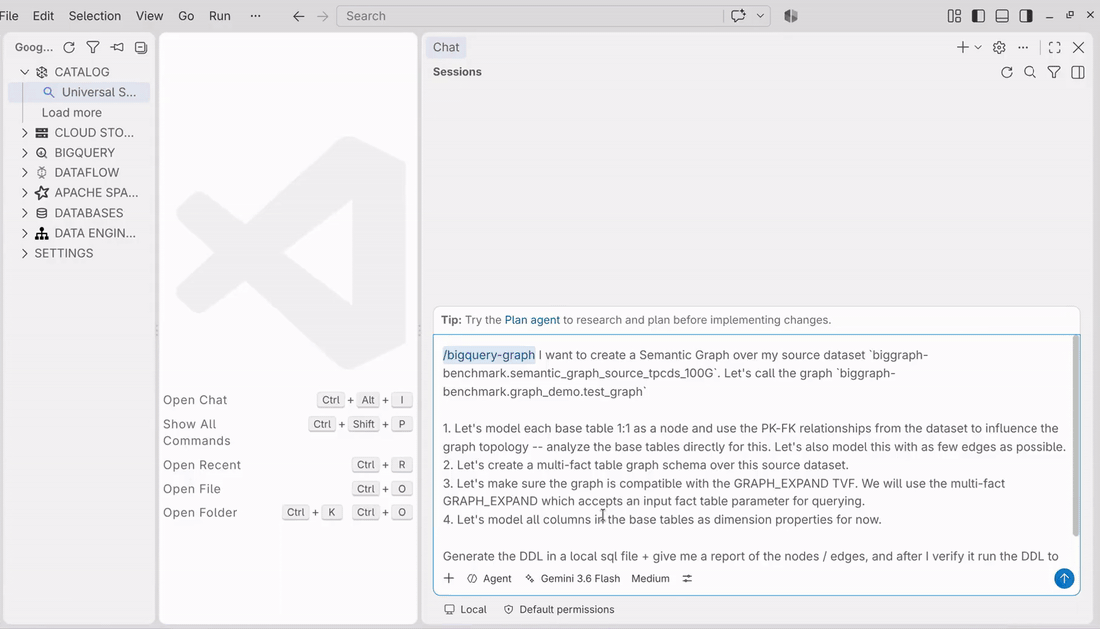1100x629 pixels.
Task: Open chat panel more actions menu
Action: (x=1023, y=47)
